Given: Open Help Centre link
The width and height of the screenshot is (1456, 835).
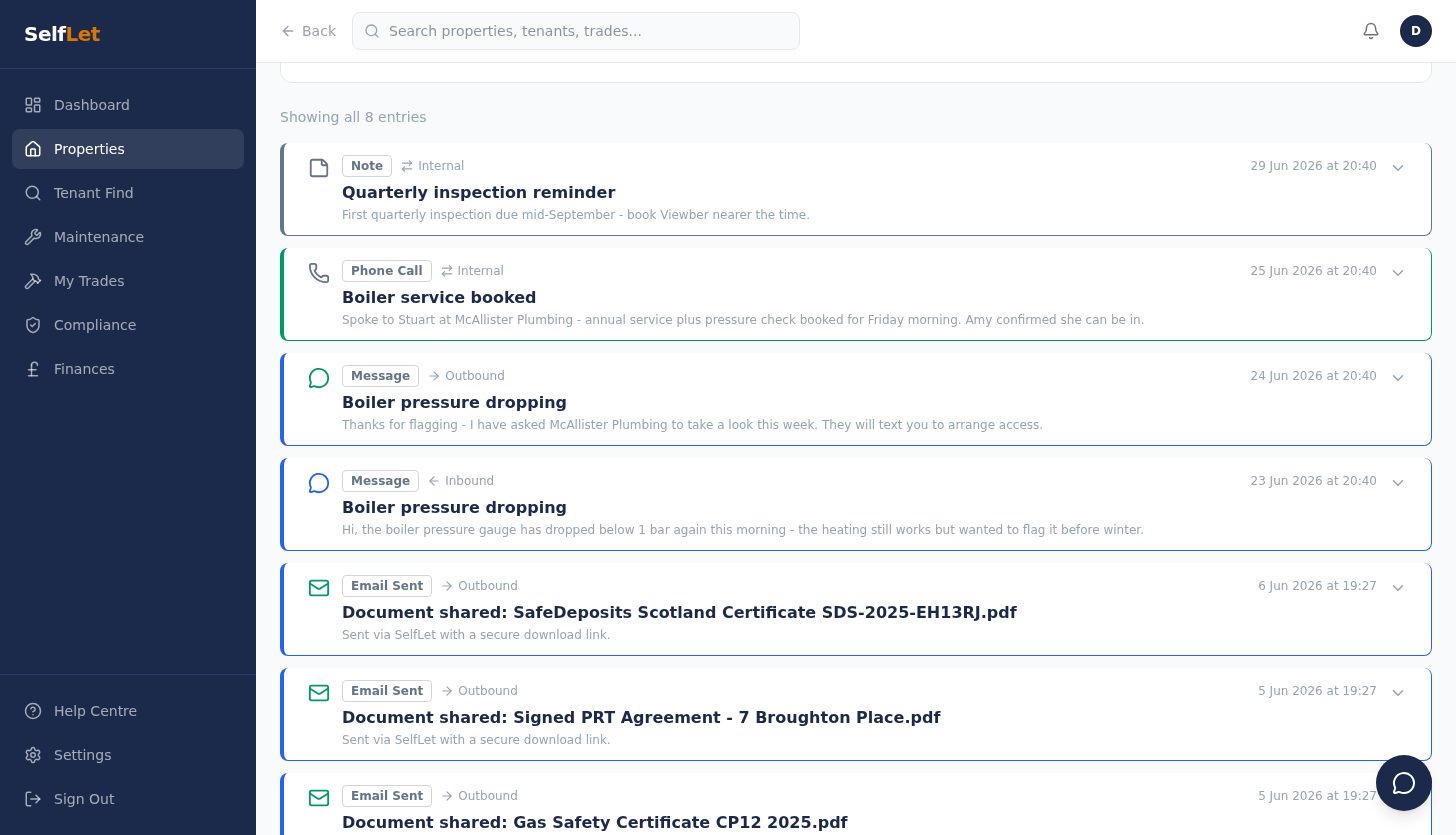Looking at the screenshot, I should (x=128, y=711).
